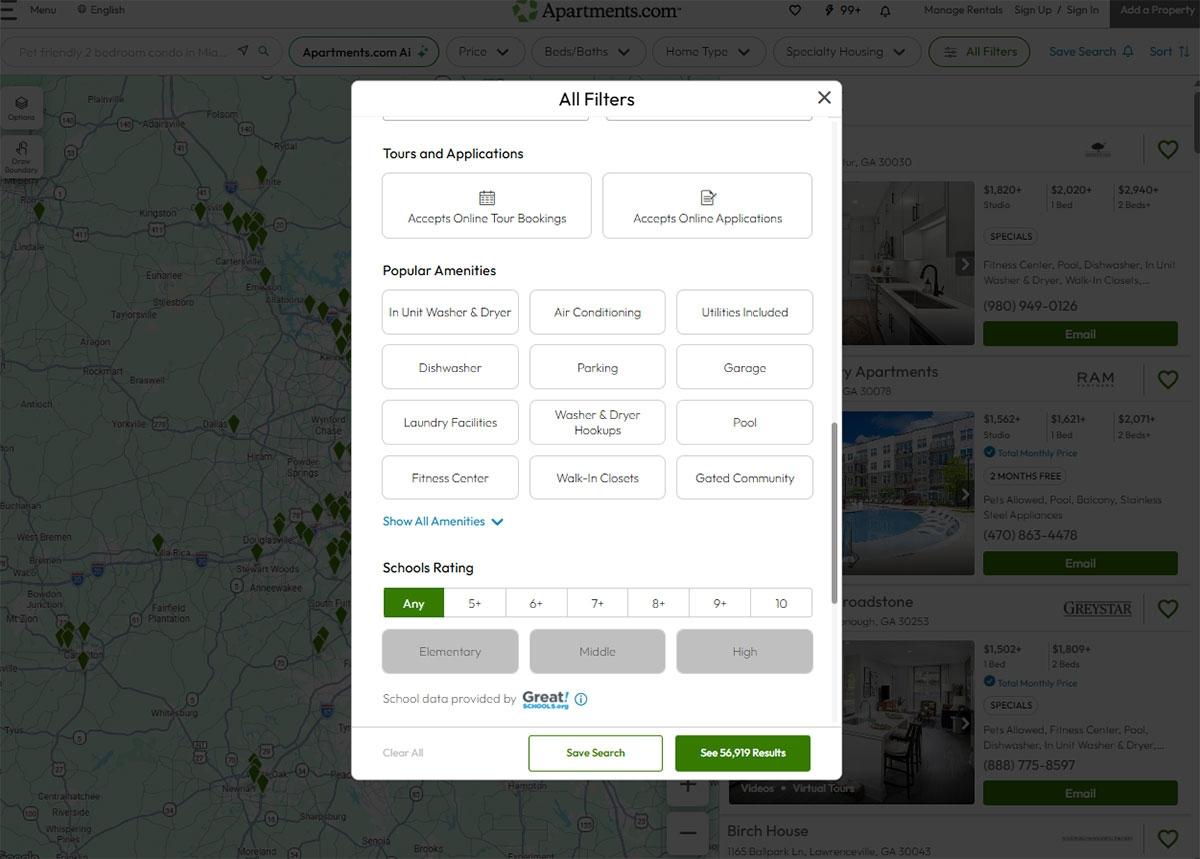Favorite the first listing with heart icon
This screenshot has height=859, width=1200.
pos(1167,150)
